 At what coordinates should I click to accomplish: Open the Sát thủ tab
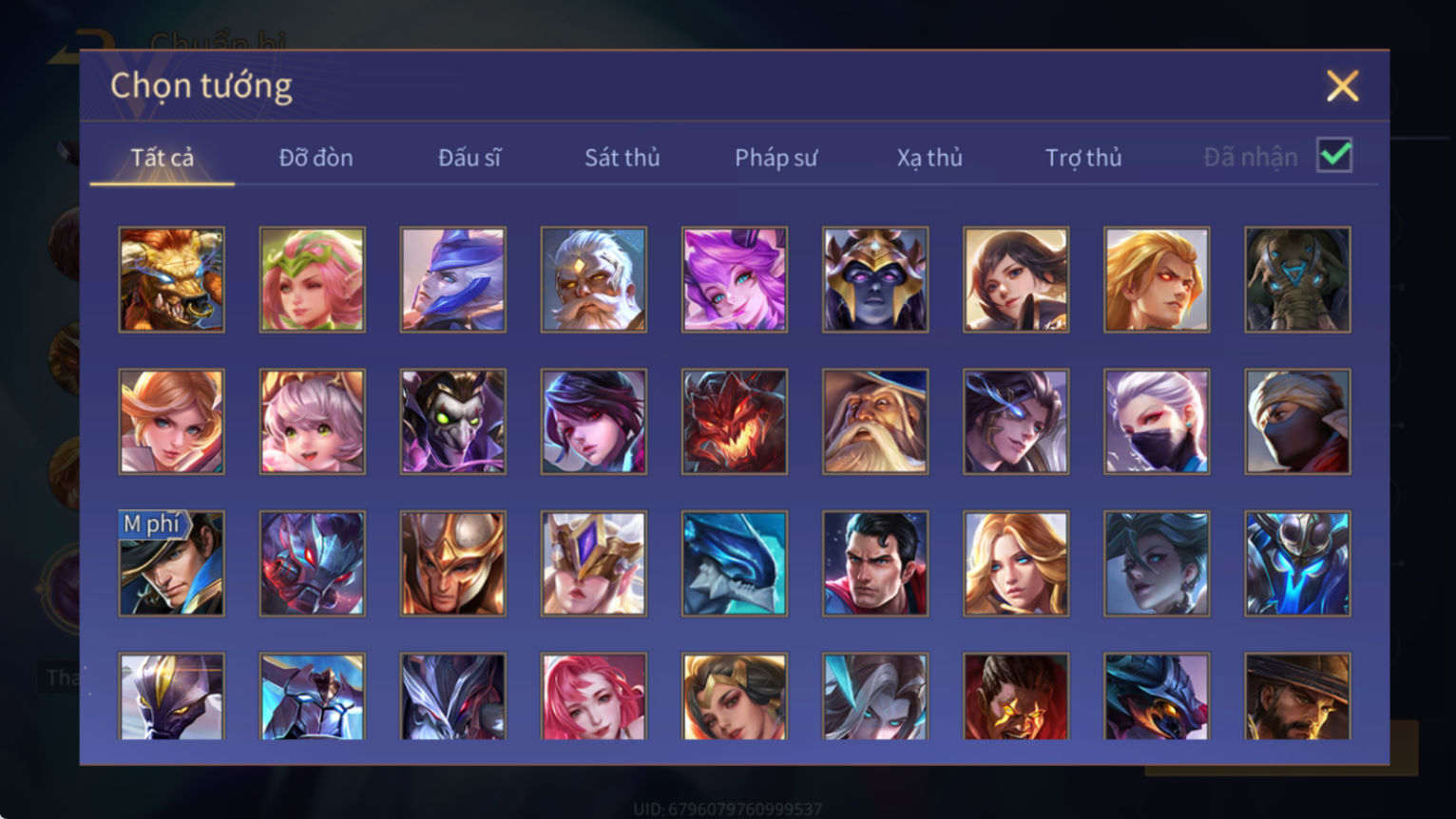622,157
